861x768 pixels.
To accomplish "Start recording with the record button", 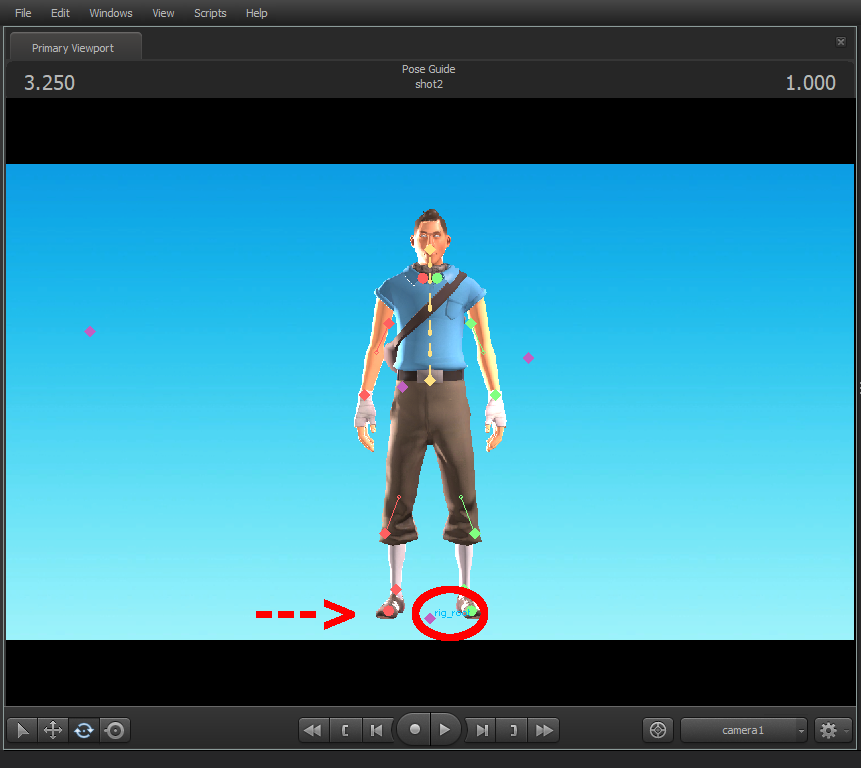I will pos(414,729).
